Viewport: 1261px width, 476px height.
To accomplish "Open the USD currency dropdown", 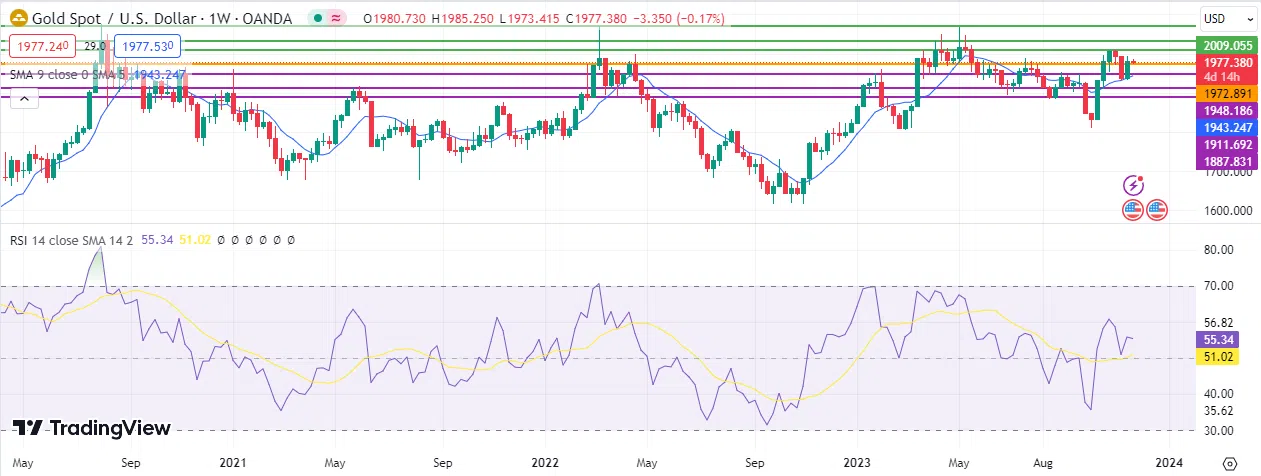I will 1227,18.
